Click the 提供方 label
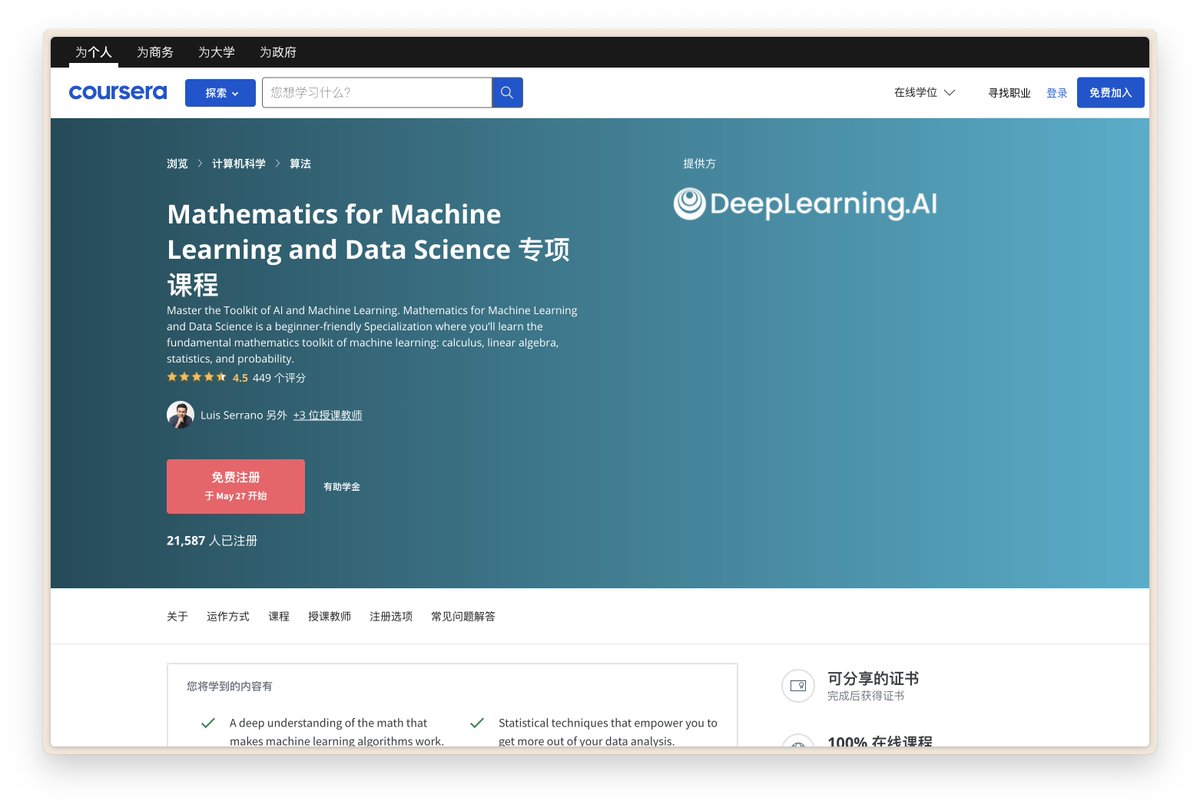The width and height of the screenshot is (1200, 811). click(x=699, y=164)
